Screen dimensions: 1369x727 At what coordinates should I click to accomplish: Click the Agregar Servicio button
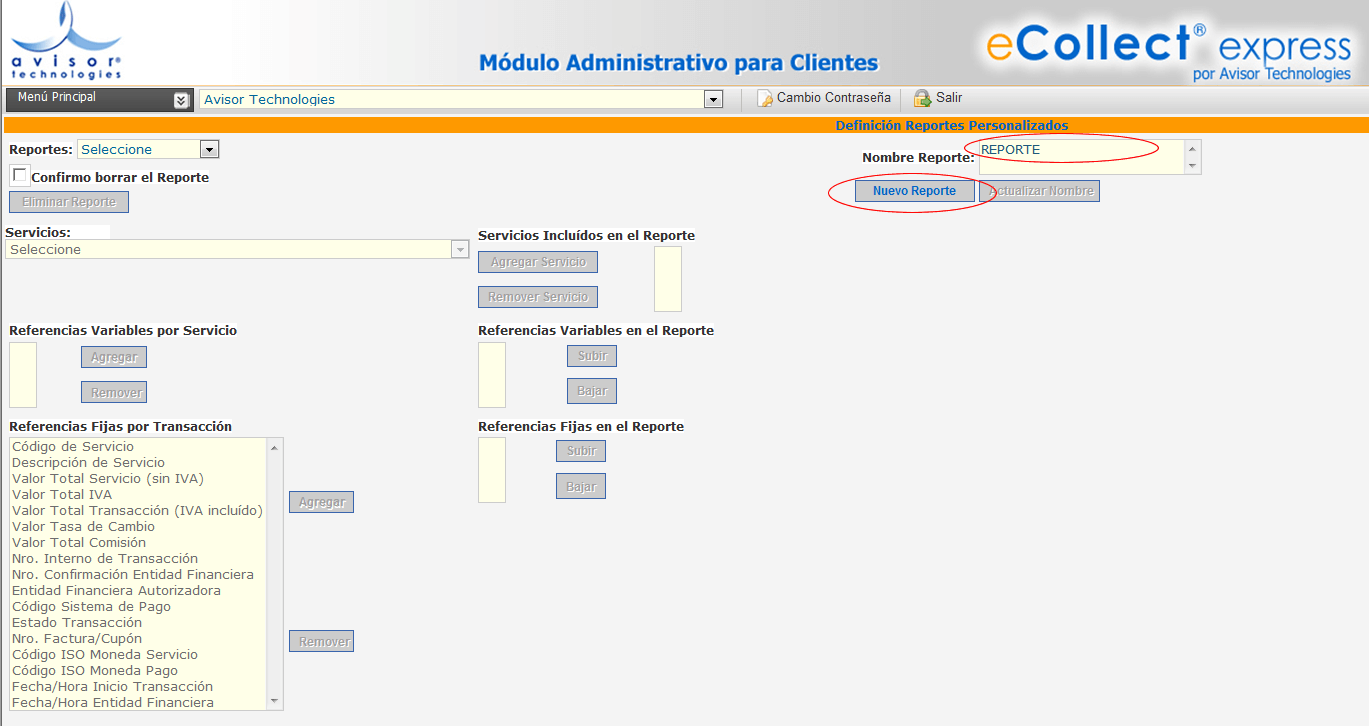tap(538, 262)
